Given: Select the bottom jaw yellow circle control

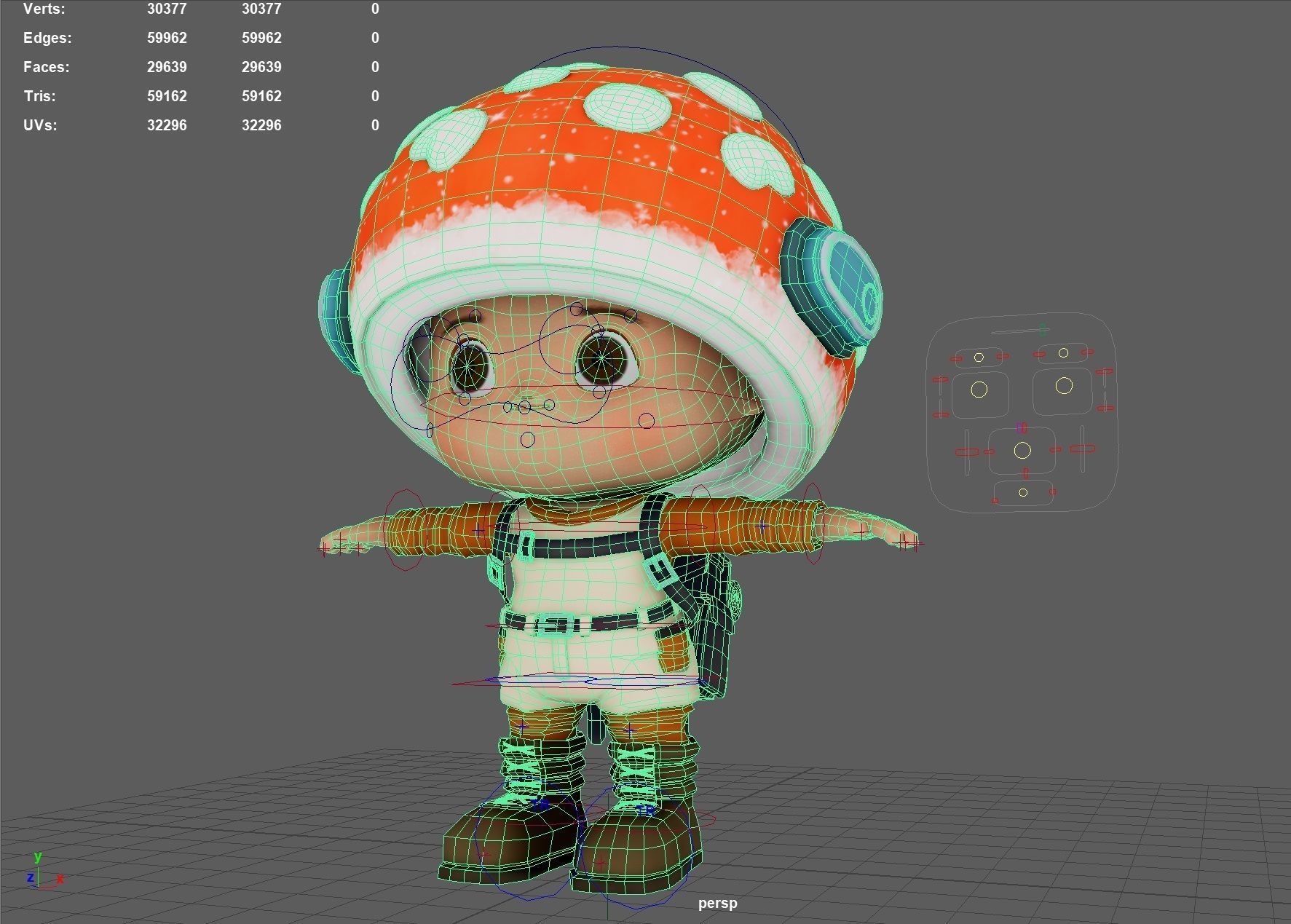Looking at the screenshot, I should pos(1023,493).
